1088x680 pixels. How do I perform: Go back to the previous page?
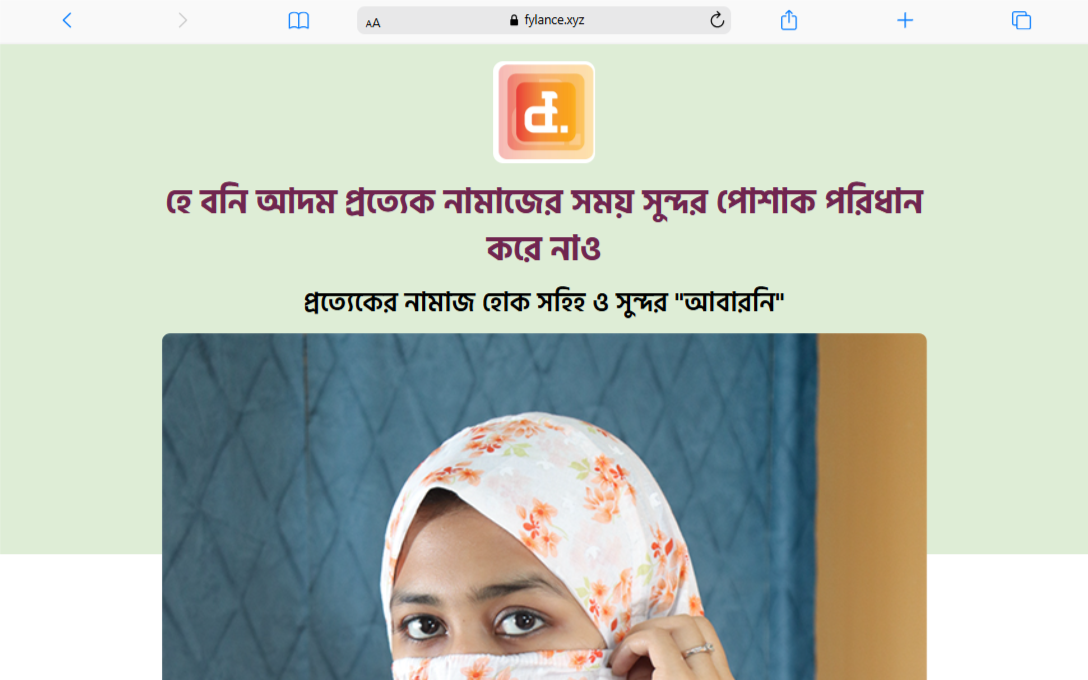click(x=67, y=20)
